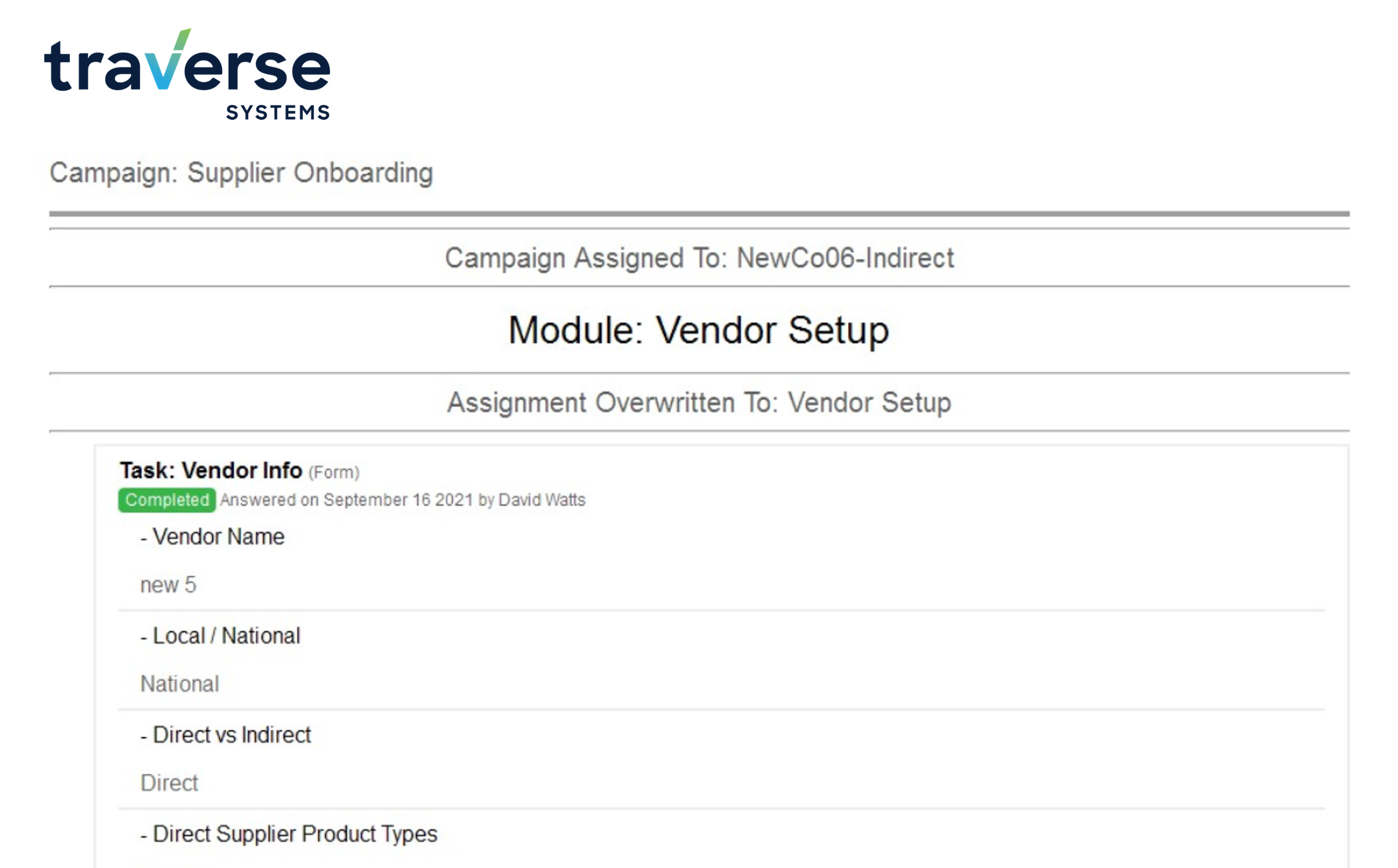Screen dimensions: 1398x868
Task: Click Answered on September 16 2021 text
Action: tap(347, 500)
